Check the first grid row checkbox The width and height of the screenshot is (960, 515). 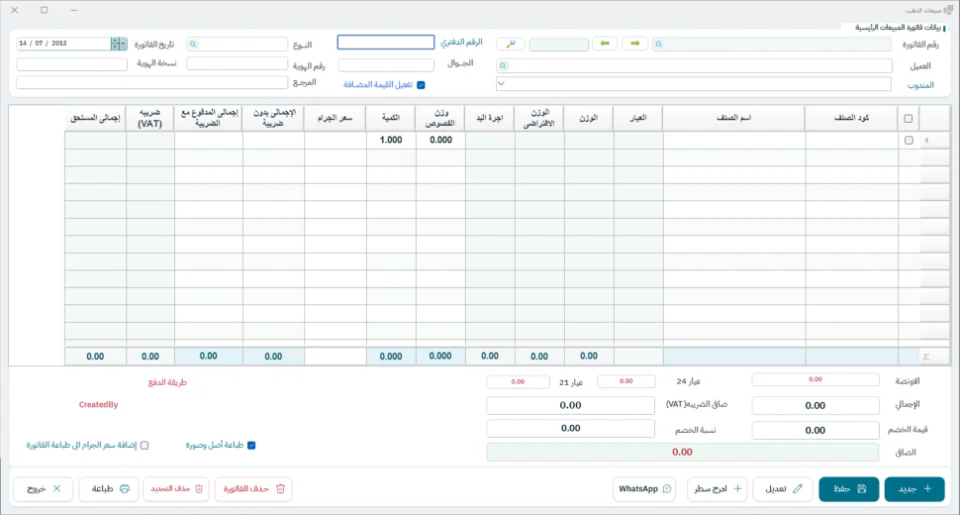coord(909,140)
